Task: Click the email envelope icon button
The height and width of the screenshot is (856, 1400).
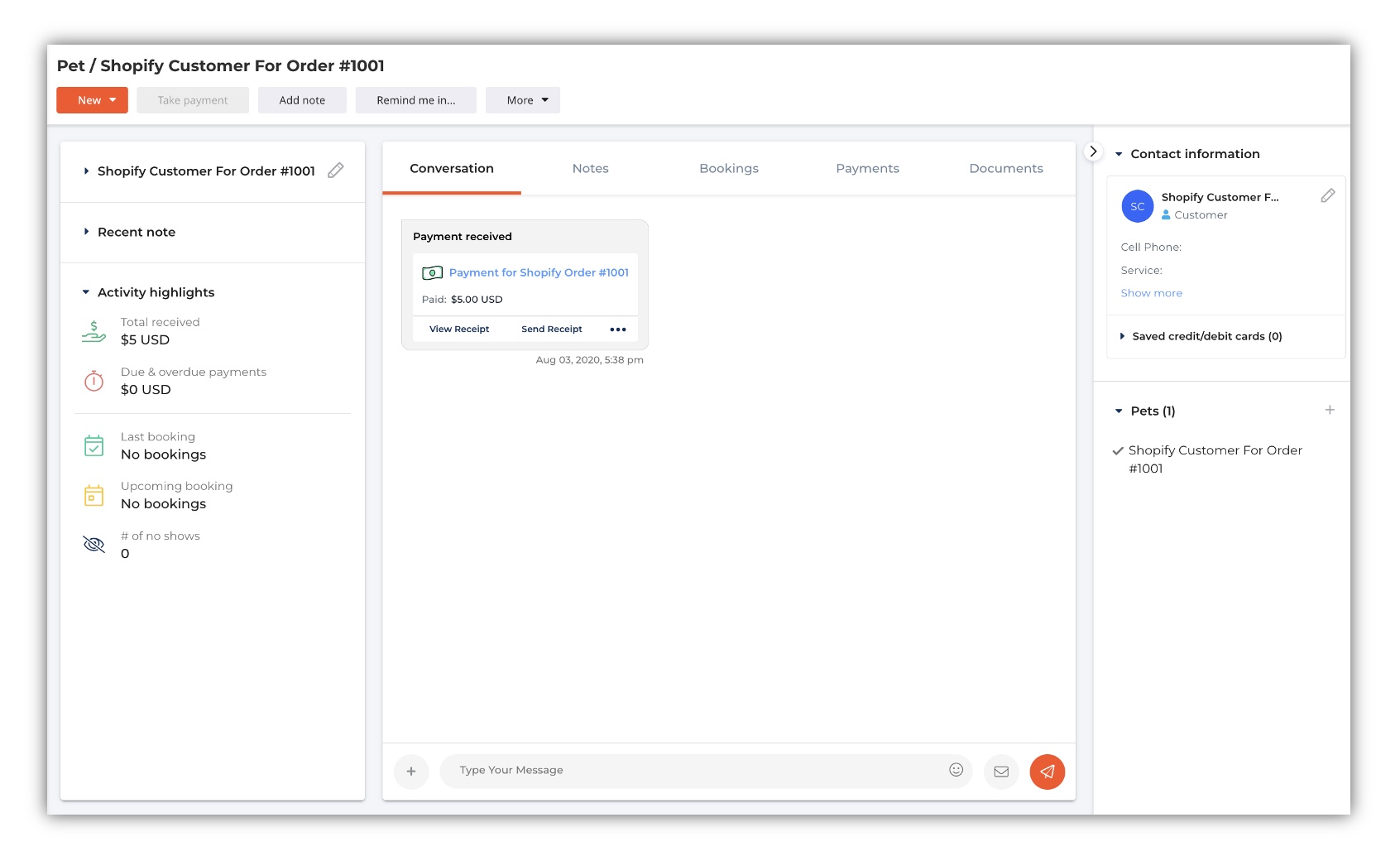Action: point(1001,772)
